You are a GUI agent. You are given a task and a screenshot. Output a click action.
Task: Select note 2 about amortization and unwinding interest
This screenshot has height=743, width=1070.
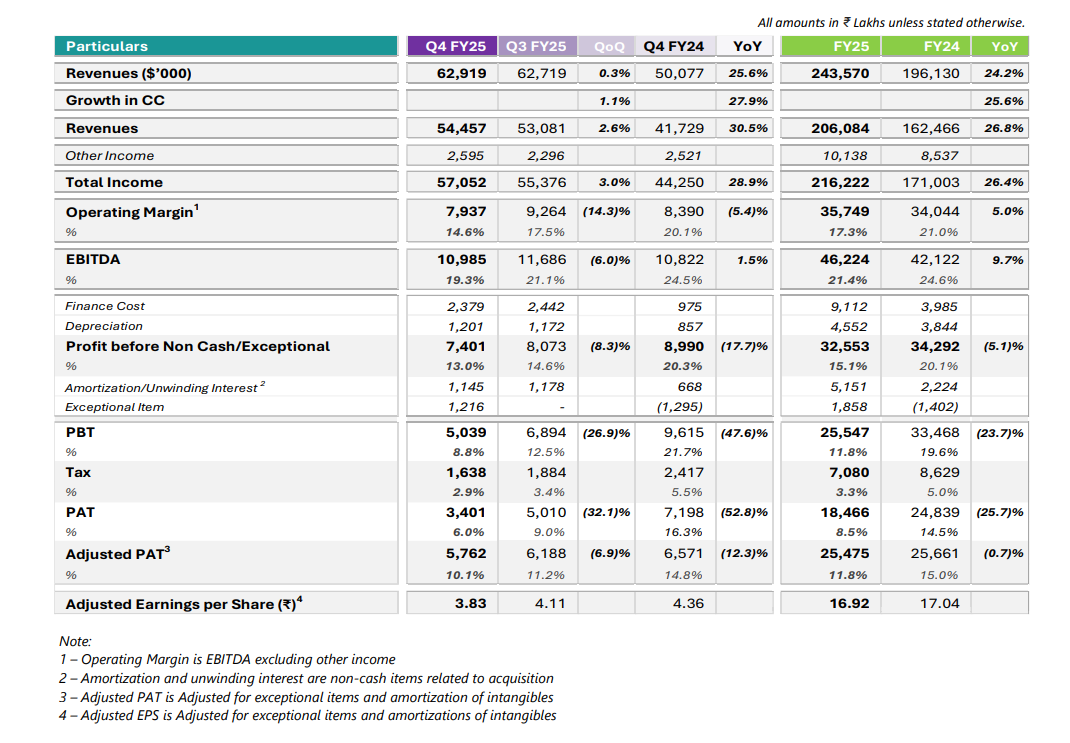coord(306,678)
